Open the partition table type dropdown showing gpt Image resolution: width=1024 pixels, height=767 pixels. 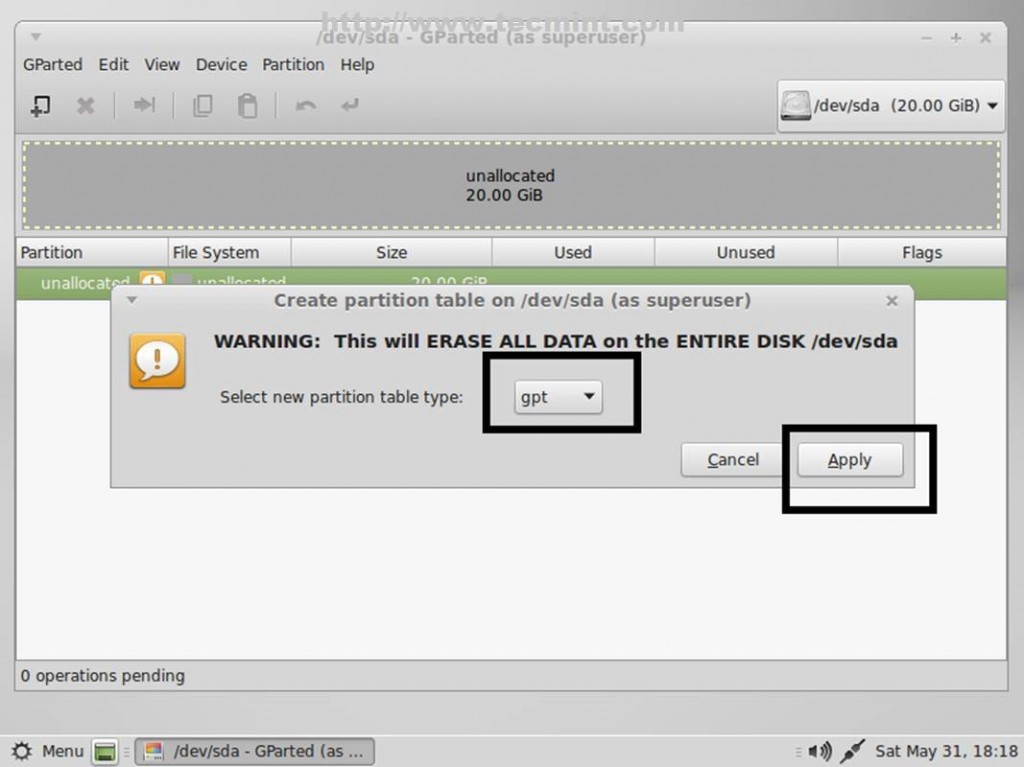(556, 397)
